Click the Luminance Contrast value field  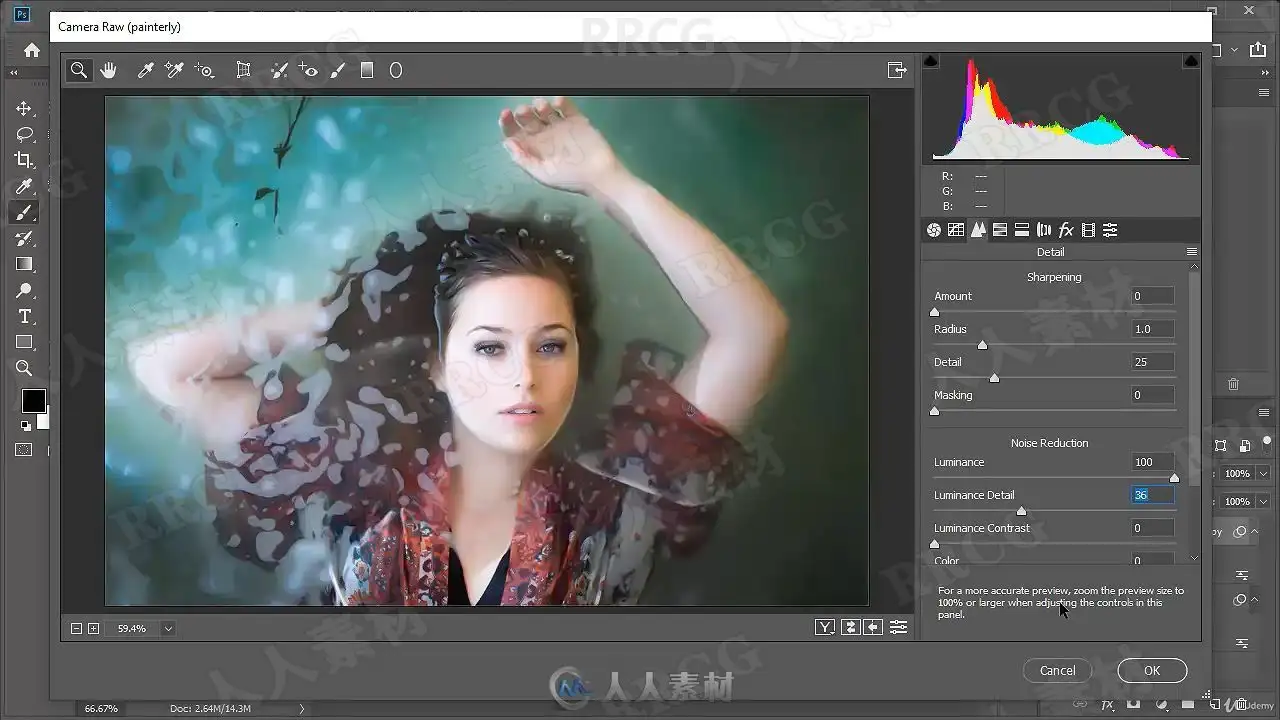(x=1153, y=528)
